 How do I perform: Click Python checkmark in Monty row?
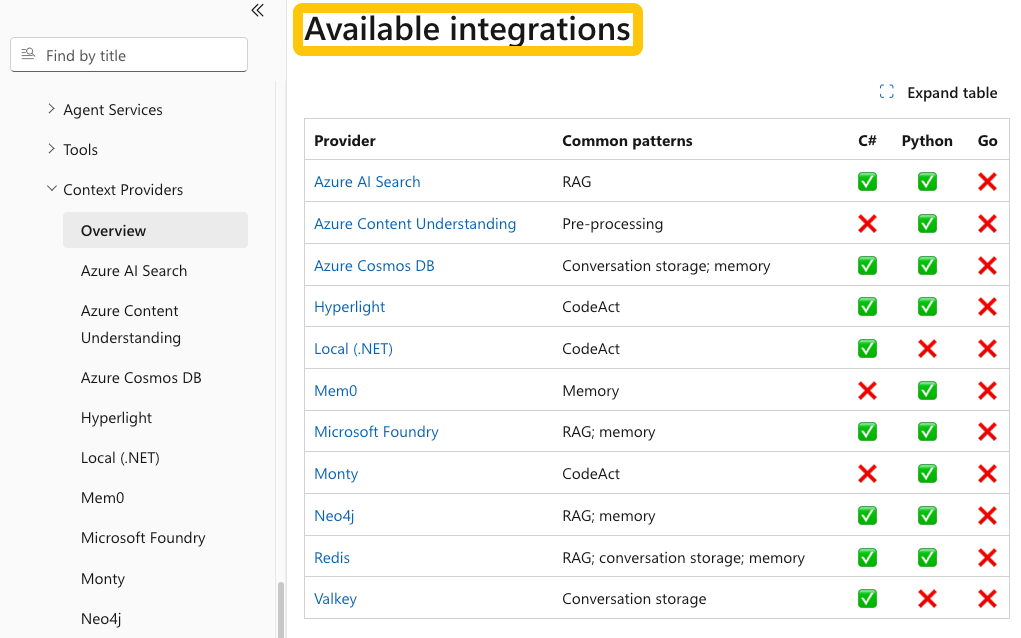click(x=927, y=474)
